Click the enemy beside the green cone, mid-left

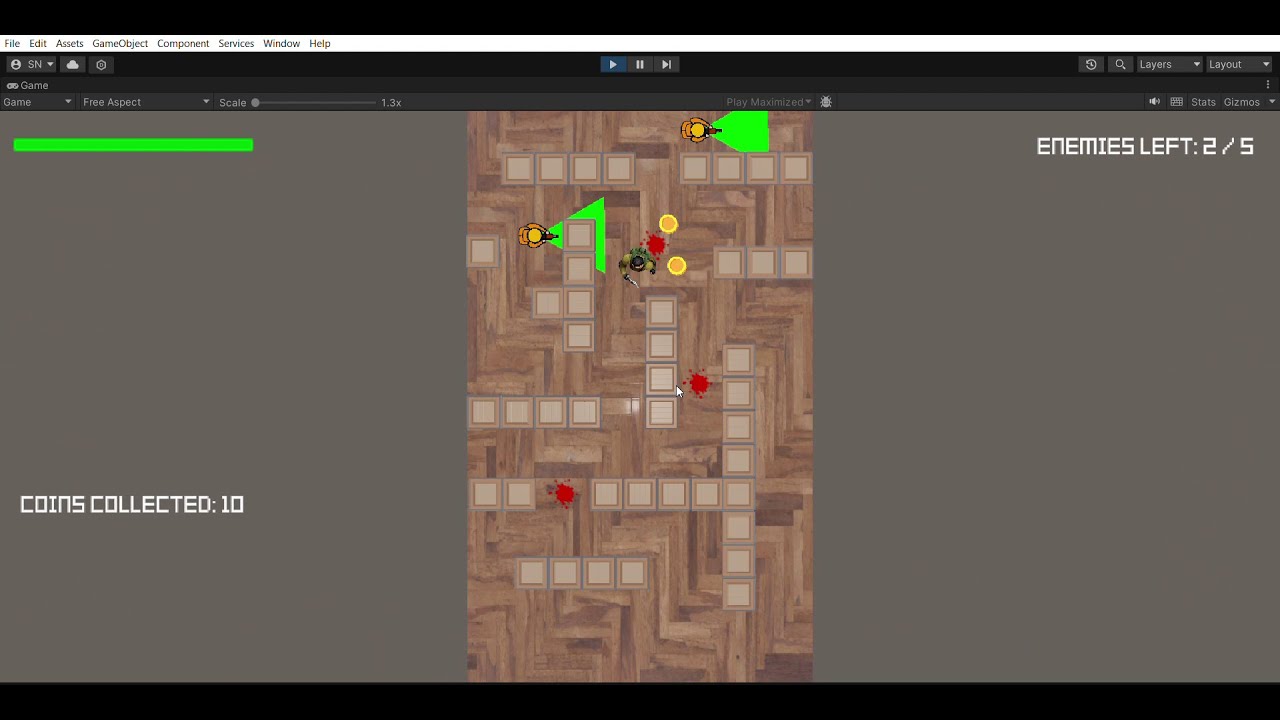click(537, 235)
